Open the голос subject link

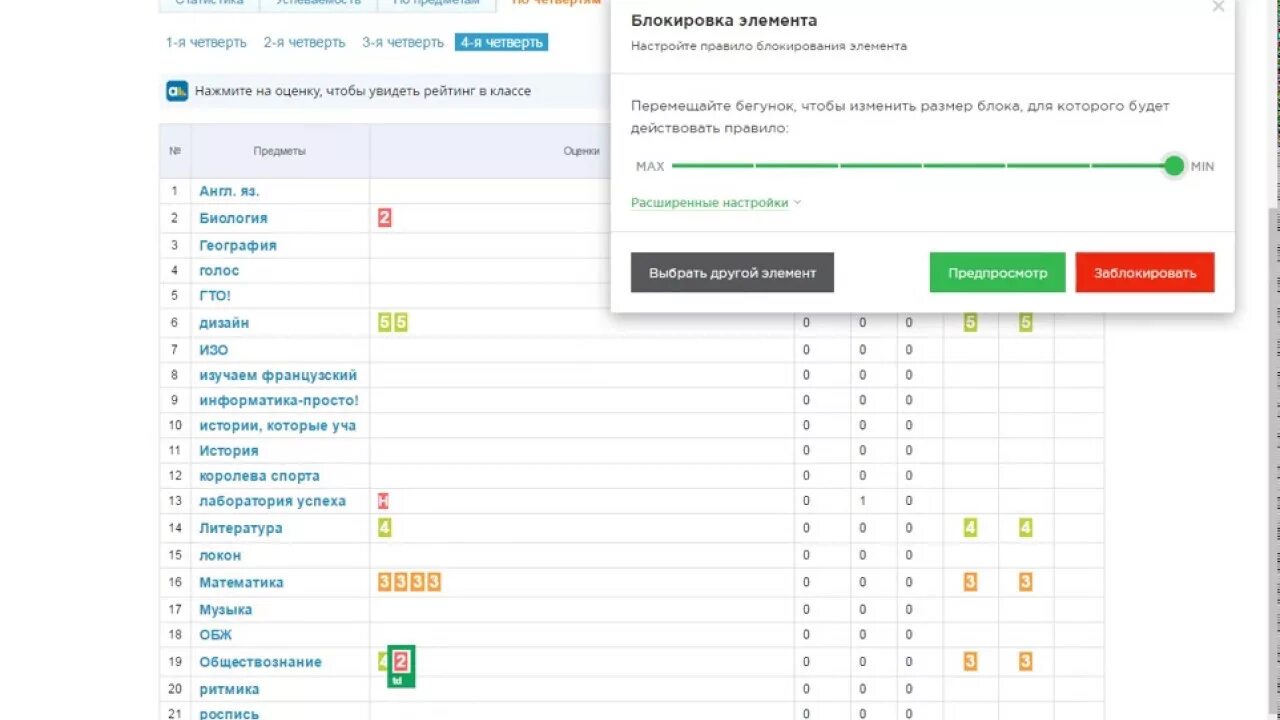point(219,270)
